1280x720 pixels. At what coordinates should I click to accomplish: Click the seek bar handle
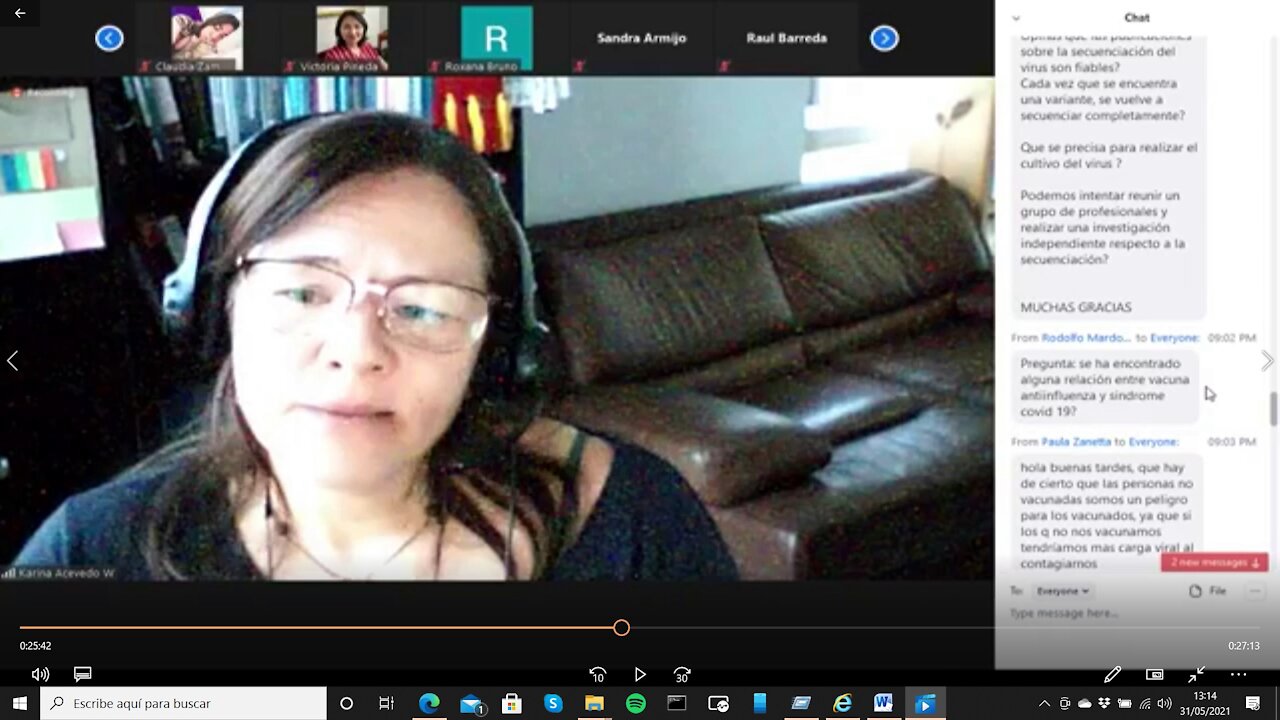[x=621, y=628]
